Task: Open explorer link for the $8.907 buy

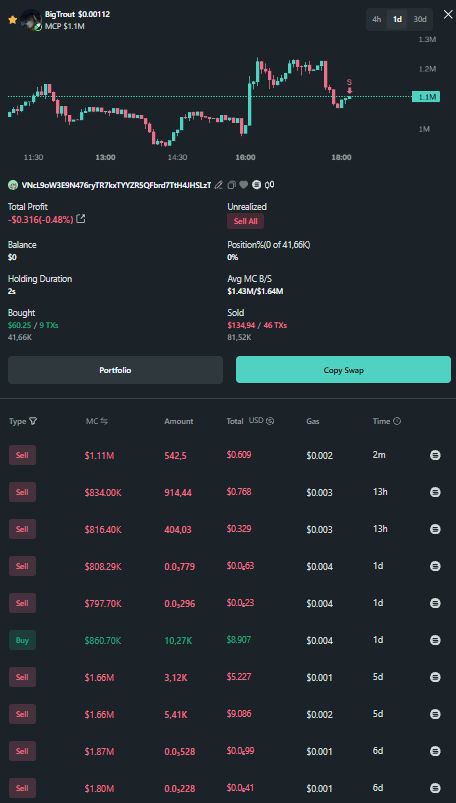Action: tap(435, 640)
